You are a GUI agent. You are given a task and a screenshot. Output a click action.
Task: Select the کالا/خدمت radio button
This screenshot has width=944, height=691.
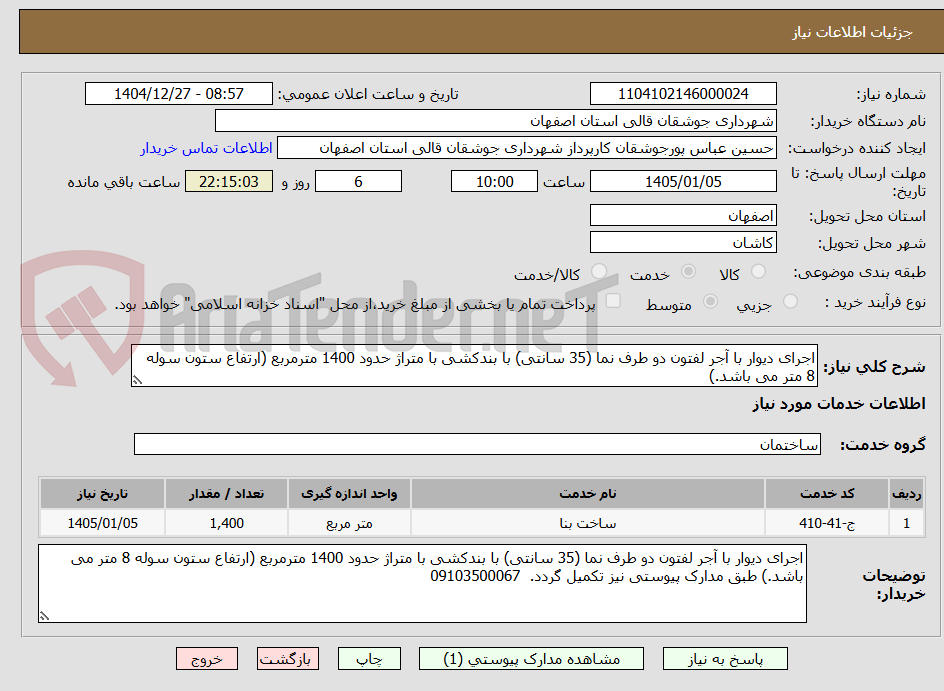598,271
